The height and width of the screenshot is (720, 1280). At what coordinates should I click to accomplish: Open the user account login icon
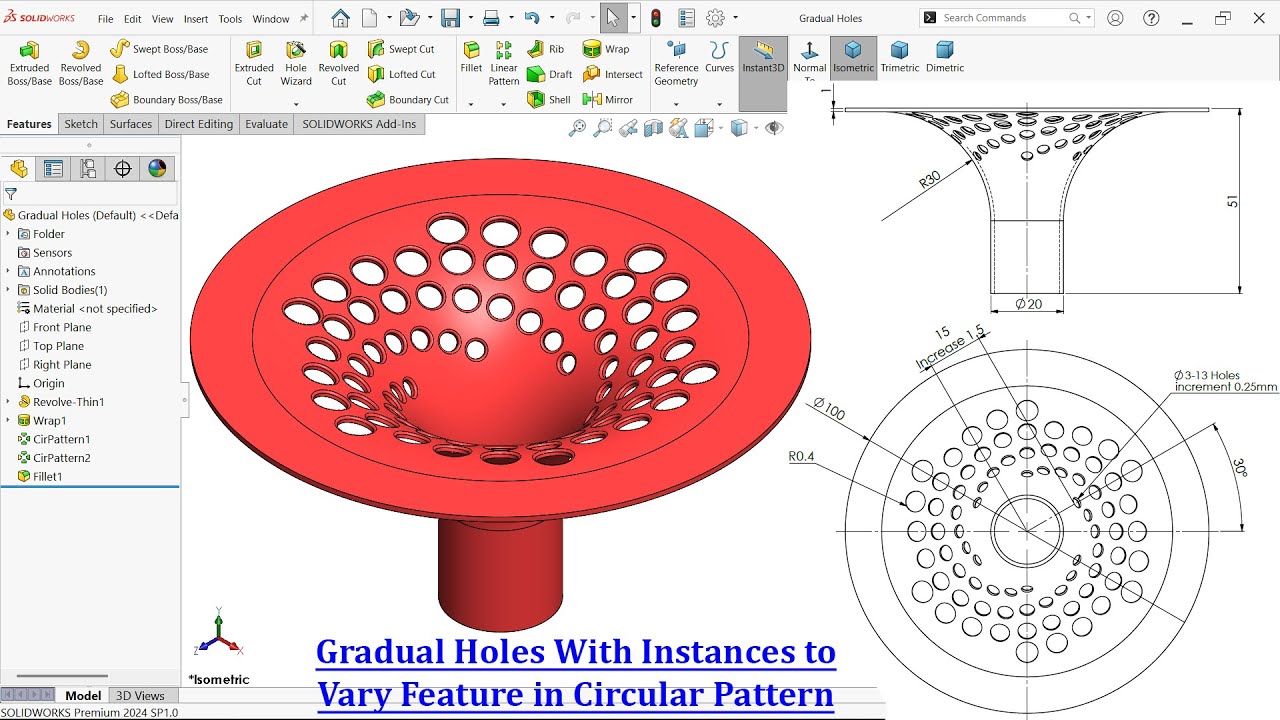[x=1115, y=18]
